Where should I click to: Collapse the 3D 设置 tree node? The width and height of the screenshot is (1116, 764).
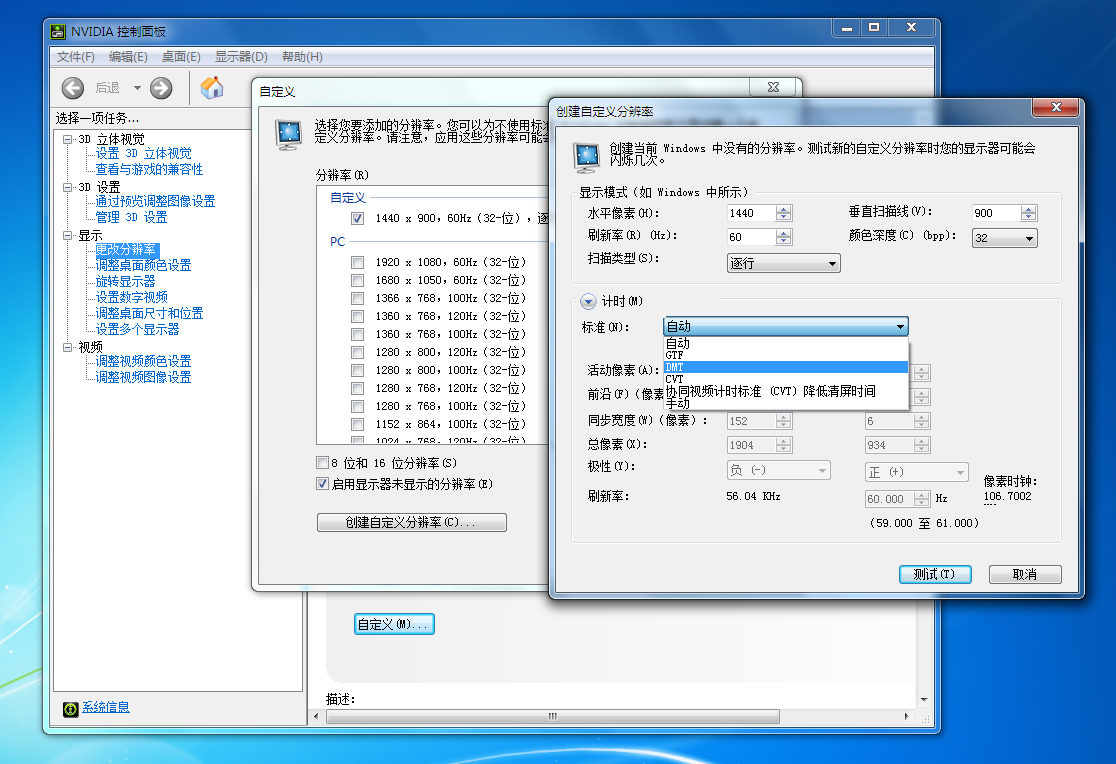tap(68, 187)
